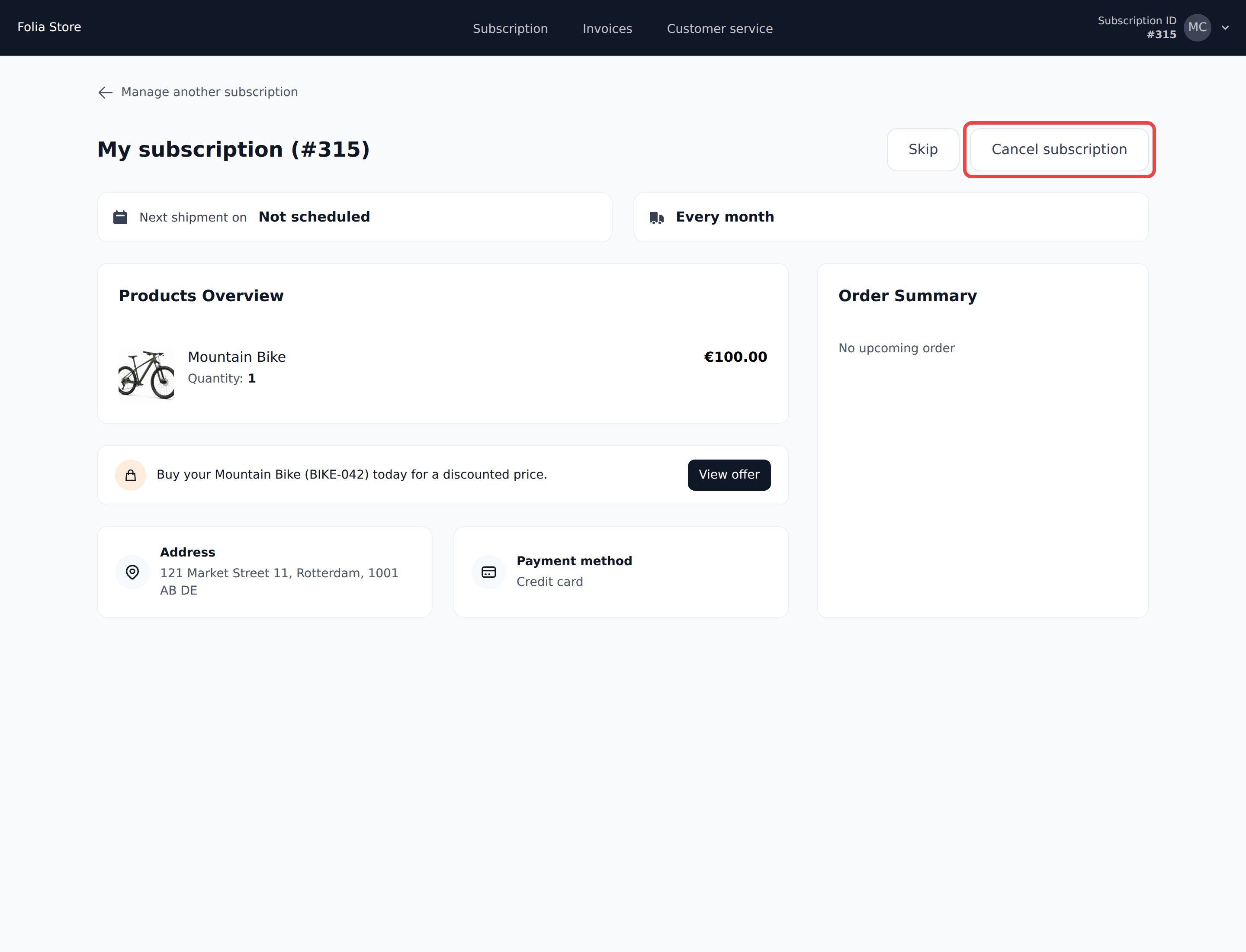This screenshot has height=952, width=1246.
Task: Click the discounted price offer message
Action: tap(352, 475)
